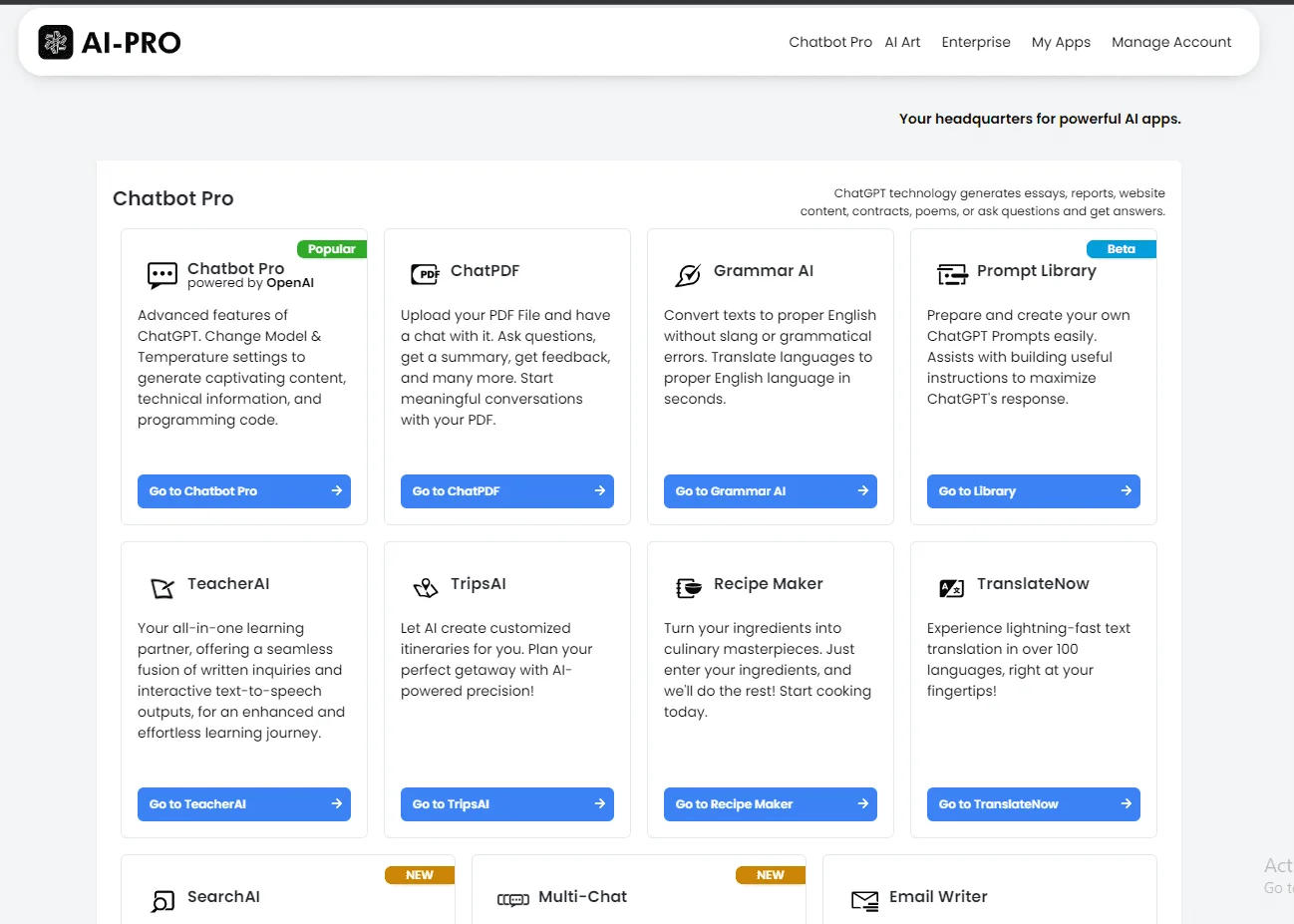Click the AI-PRO brand name text

pos(132,43)
